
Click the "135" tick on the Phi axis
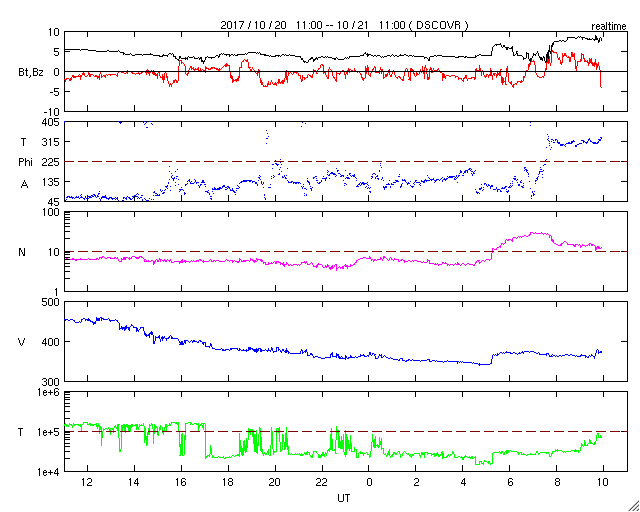[x=51, y=182]
